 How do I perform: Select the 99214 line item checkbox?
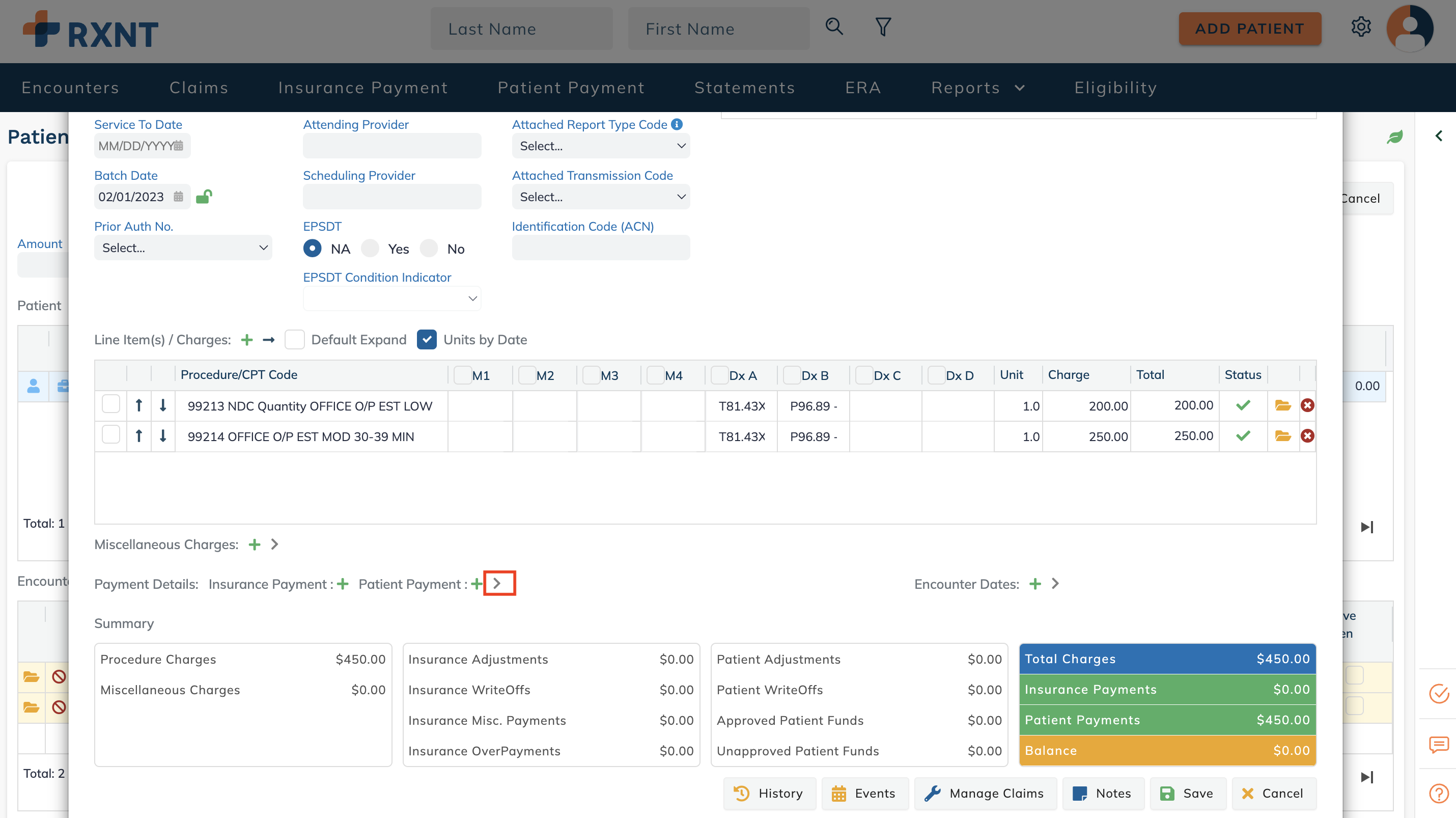coord(111,434)
